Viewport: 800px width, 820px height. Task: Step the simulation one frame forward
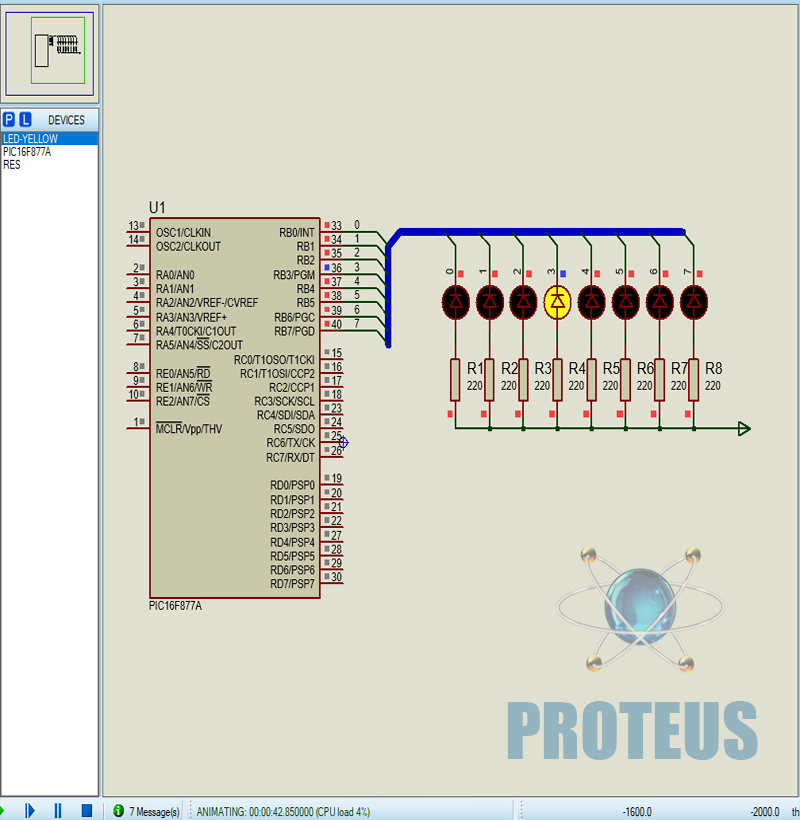click(30, 810)
